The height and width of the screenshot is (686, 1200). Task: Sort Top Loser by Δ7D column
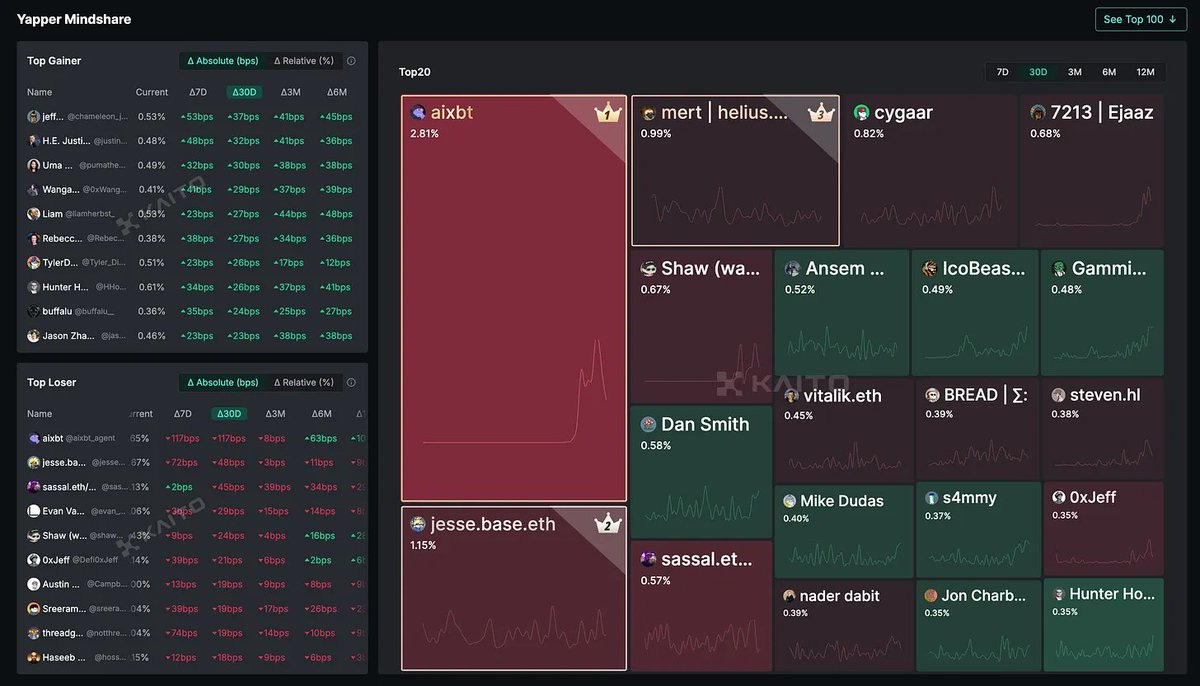click(x=182, y=414)
